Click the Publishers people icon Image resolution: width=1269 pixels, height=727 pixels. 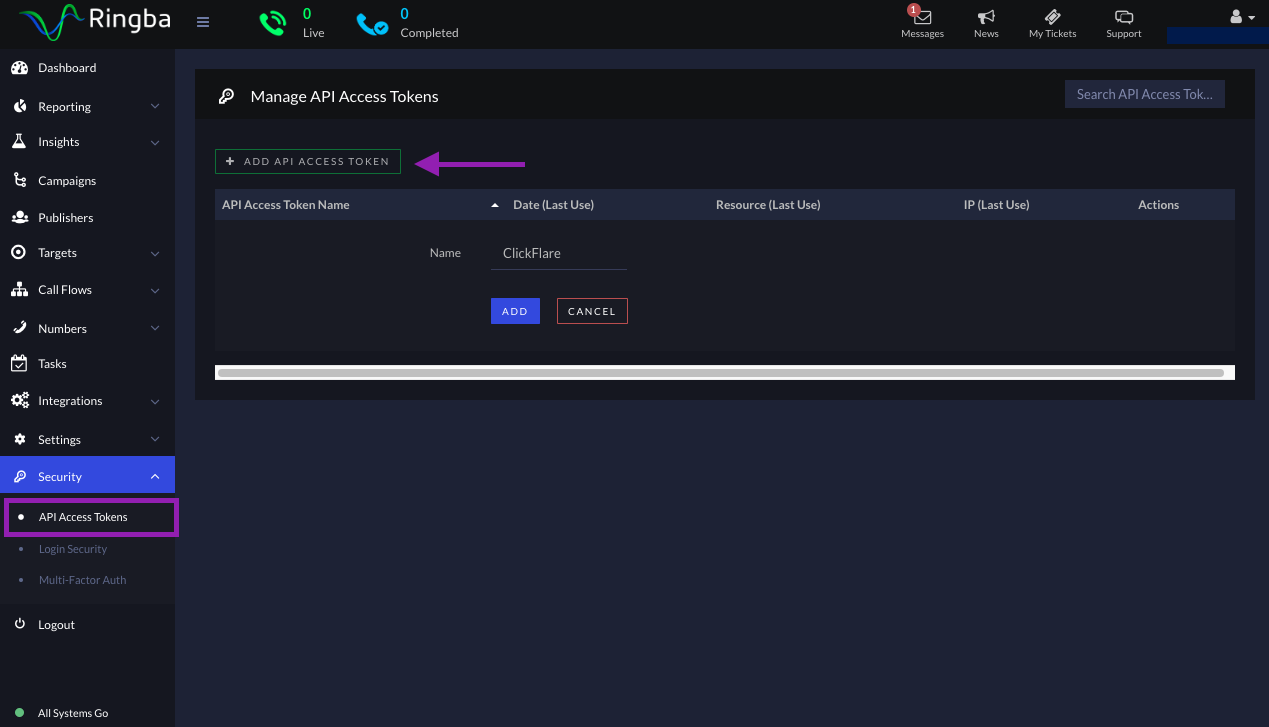click(x=19, y=217)
